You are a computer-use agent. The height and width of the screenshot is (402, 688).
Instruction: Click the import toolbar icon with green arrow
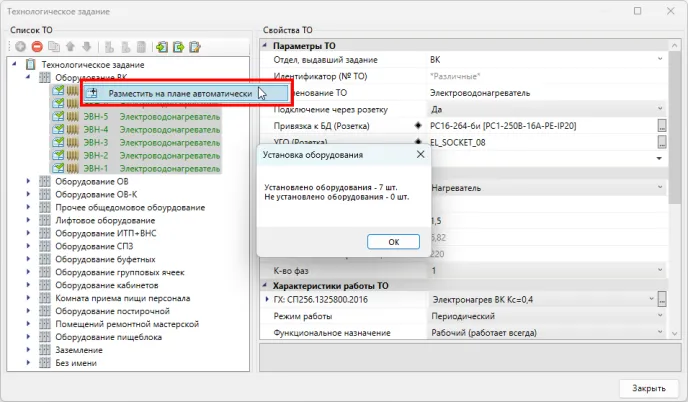click(162, 46)
